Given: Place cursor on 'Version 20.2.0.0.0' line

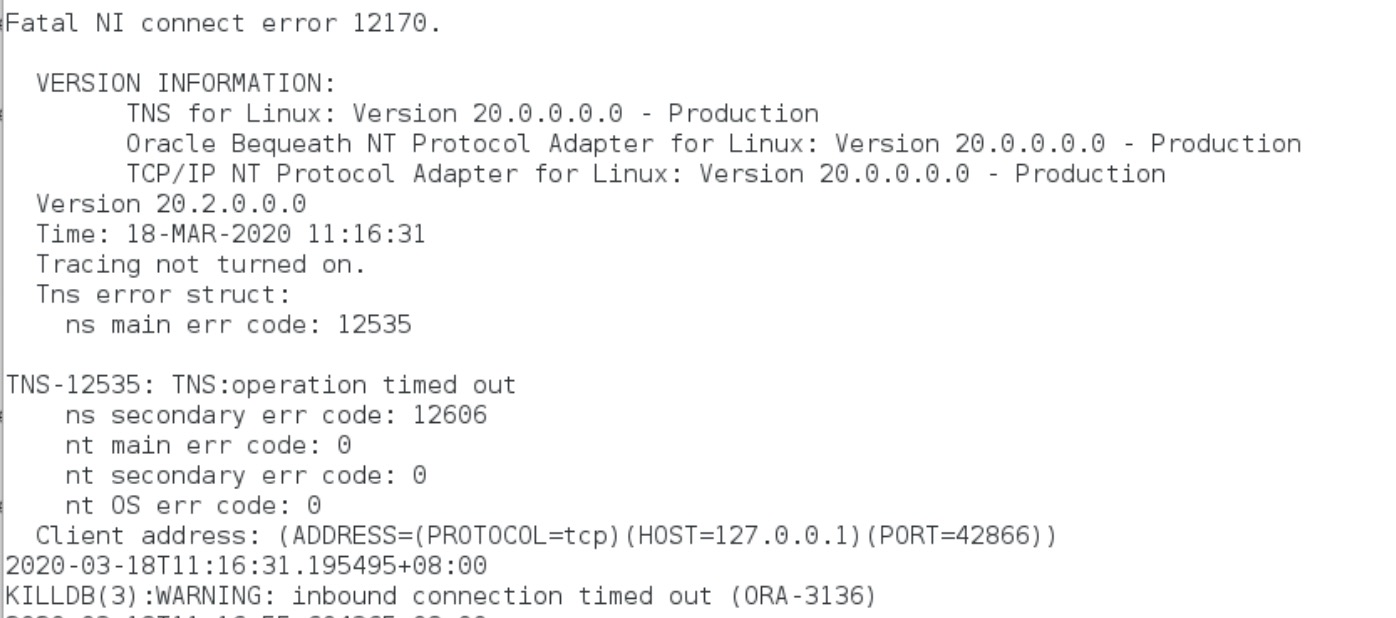Looking at the screenshot, I should (171, 204).
